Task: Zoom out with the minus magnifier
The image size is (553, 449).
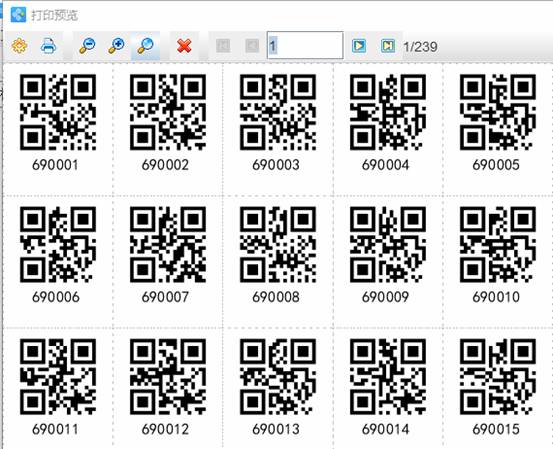Action: point(87,46)
